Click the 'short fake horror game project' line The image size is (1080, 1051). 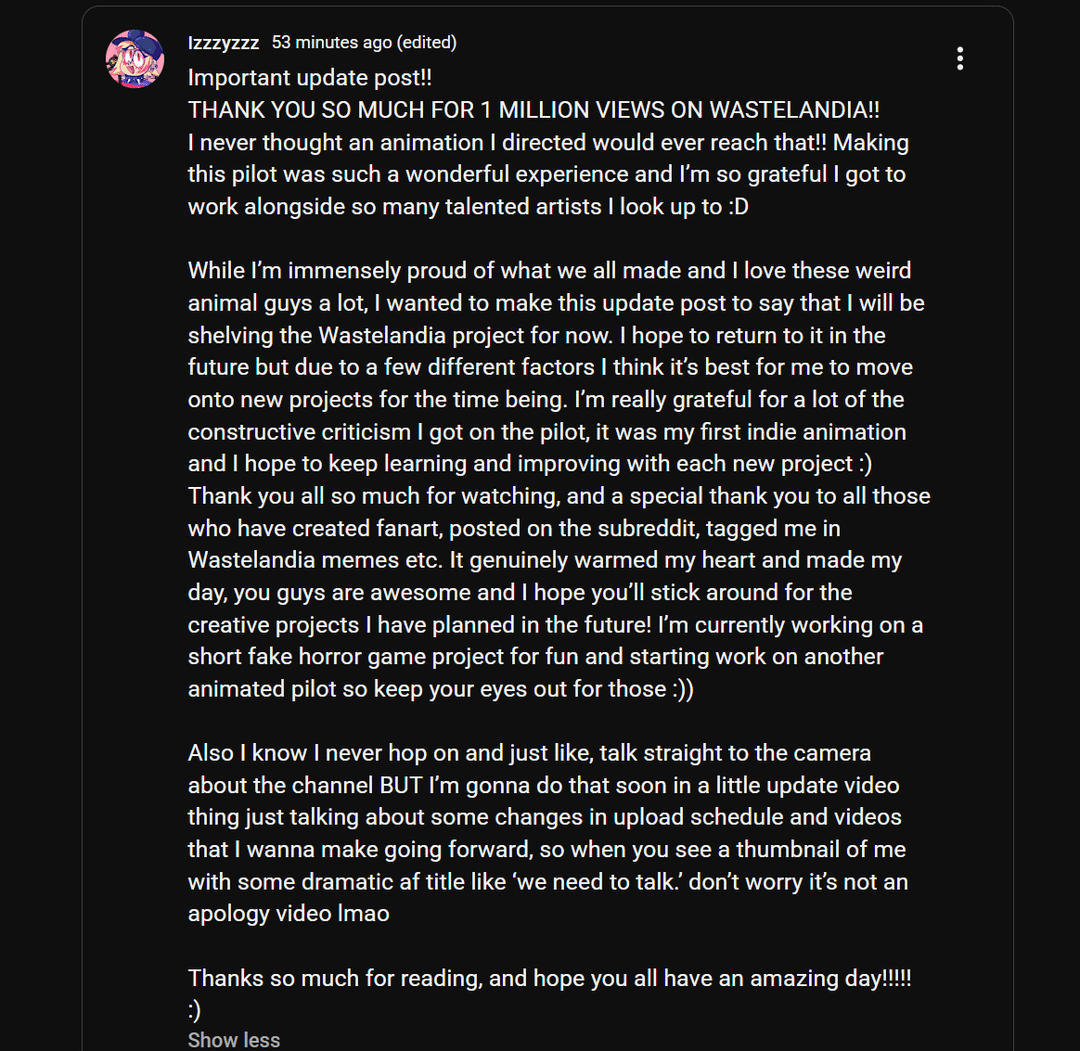point(535,656)
